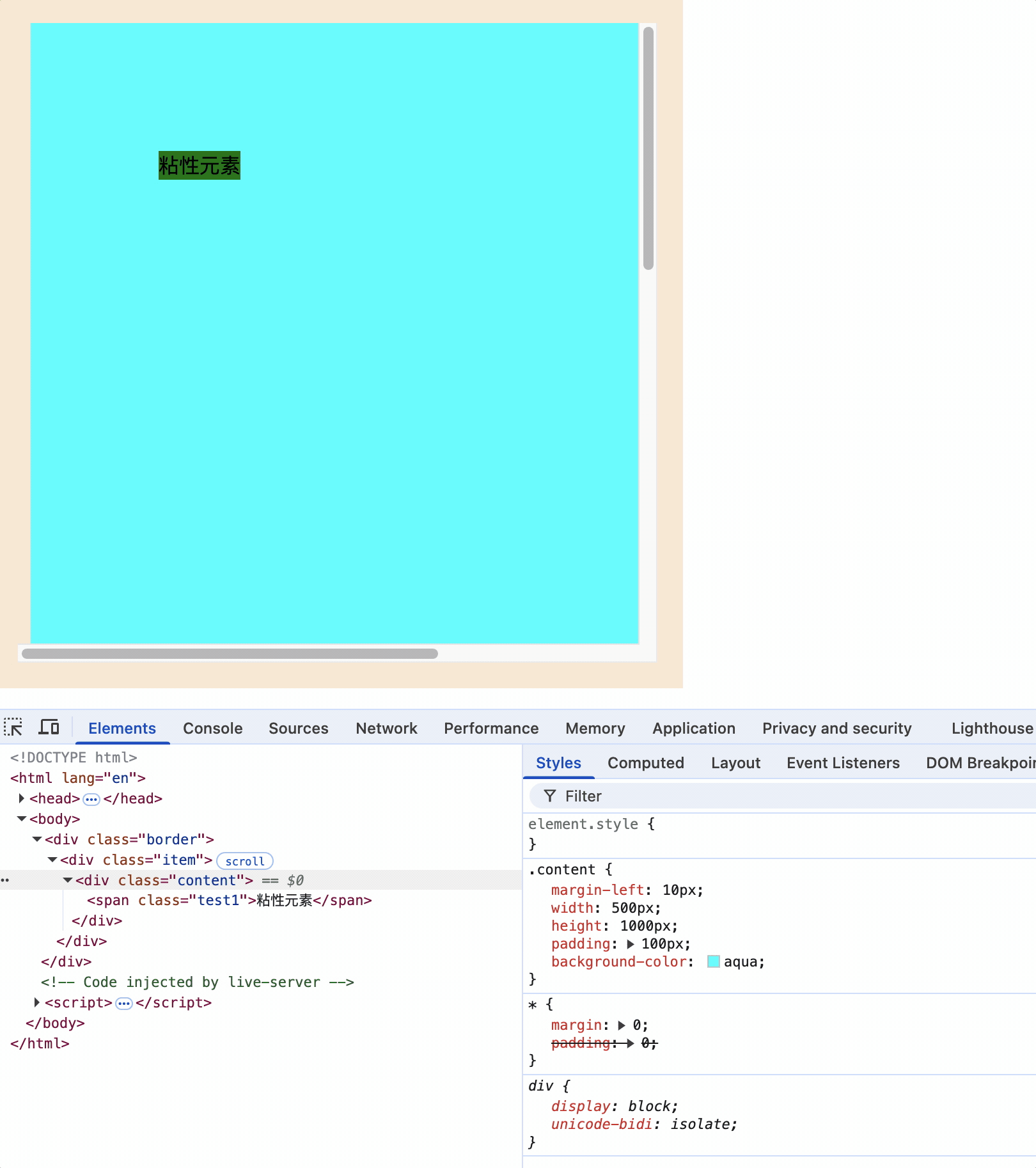This screenshot has height=1168, width=1036.
Task: Switch to the Sources tab
Action: coord(299,728)
